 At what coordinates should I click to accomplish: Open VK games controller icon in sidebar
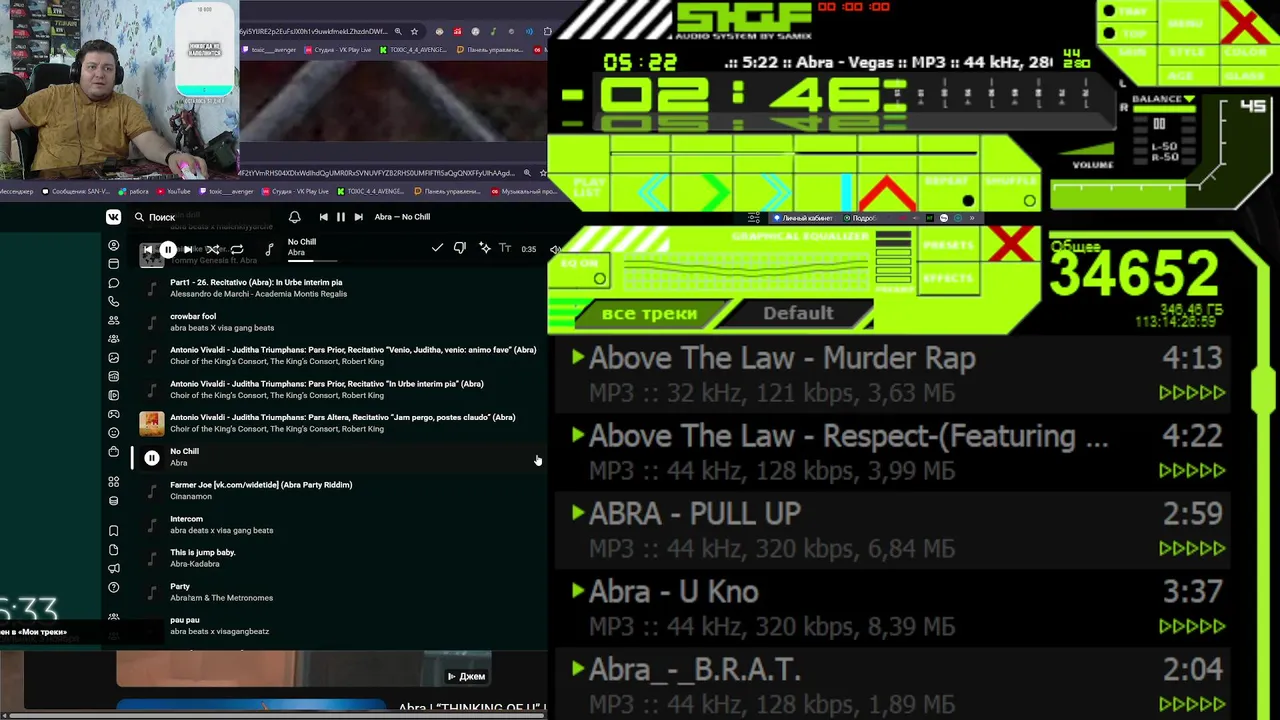pyautogui.click(x=113, y=414)
